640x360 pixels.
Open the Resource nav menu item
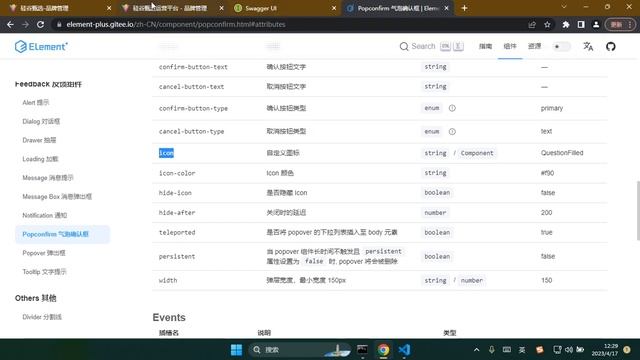(534, 46)
